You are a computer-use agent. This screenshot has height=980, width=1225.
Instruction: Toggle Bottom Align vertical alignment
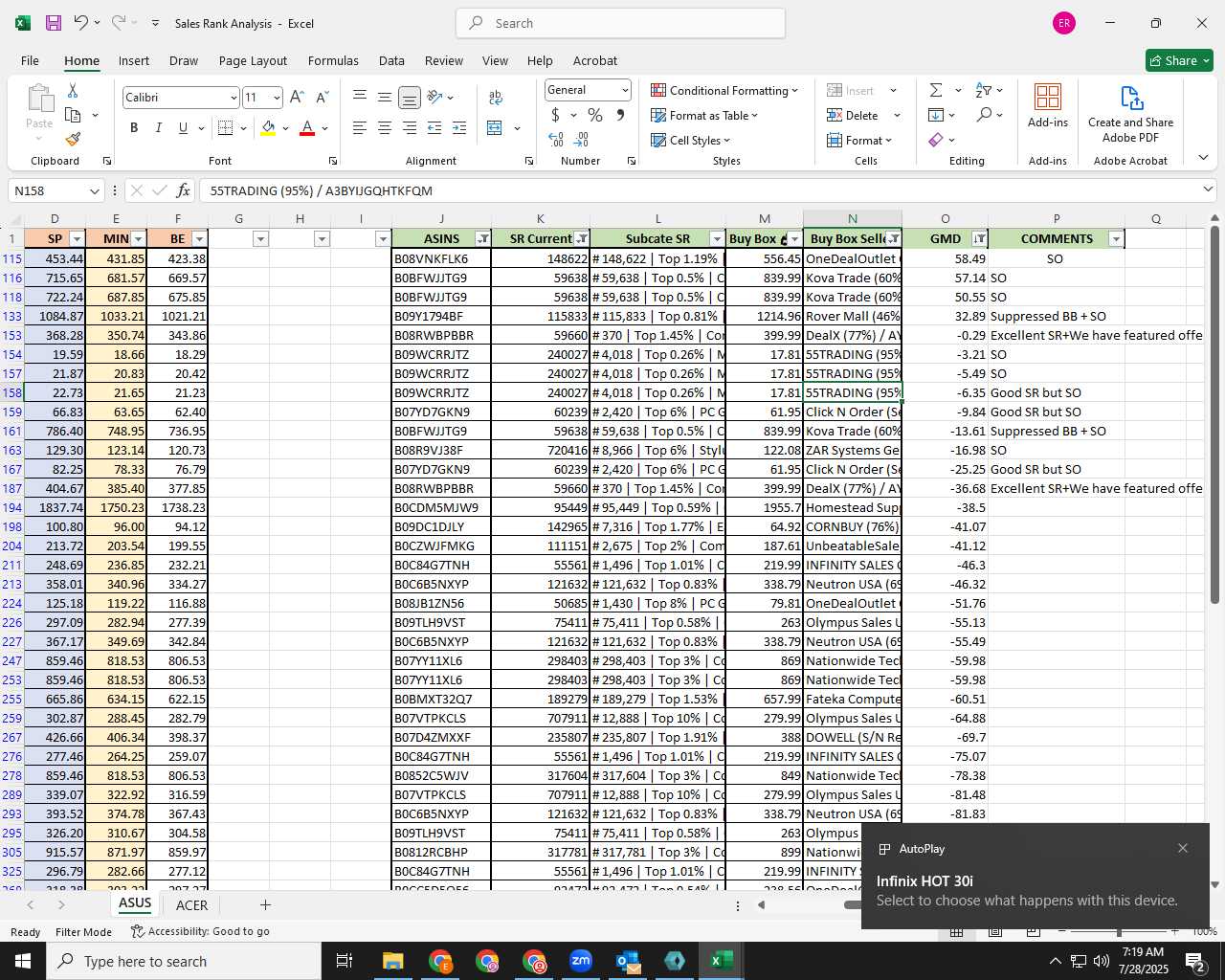[x=410, y=98]
